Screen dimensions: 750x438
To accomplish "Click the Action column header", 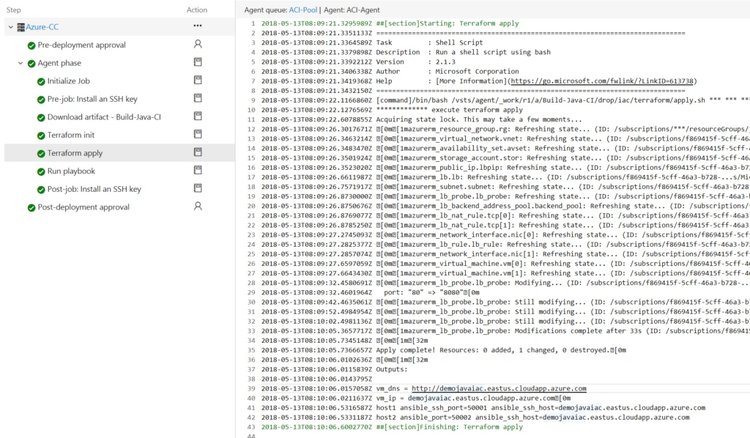I will pyautogui.click(x=197, y=10).
